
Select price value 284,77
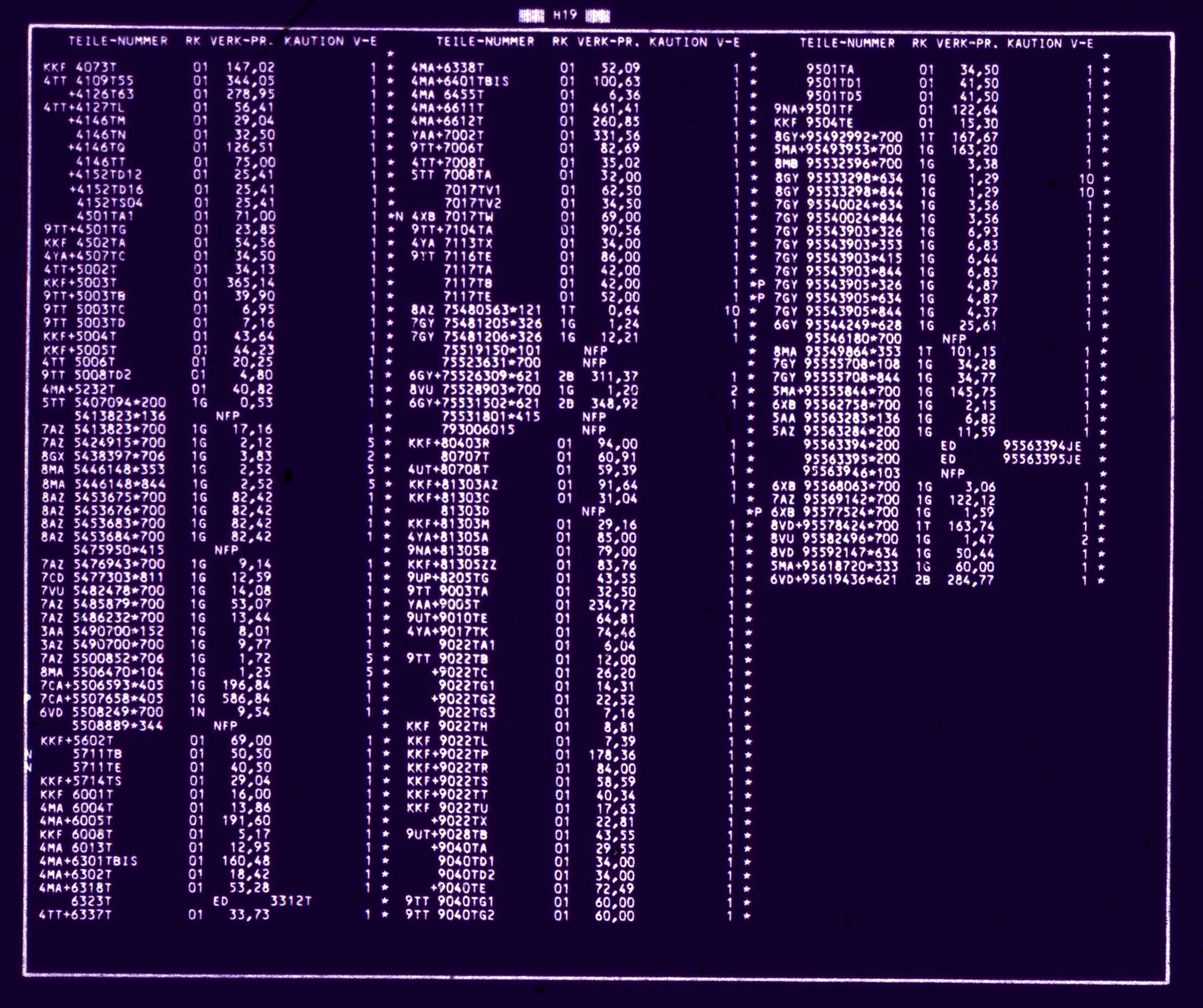(x=971, y=580)
